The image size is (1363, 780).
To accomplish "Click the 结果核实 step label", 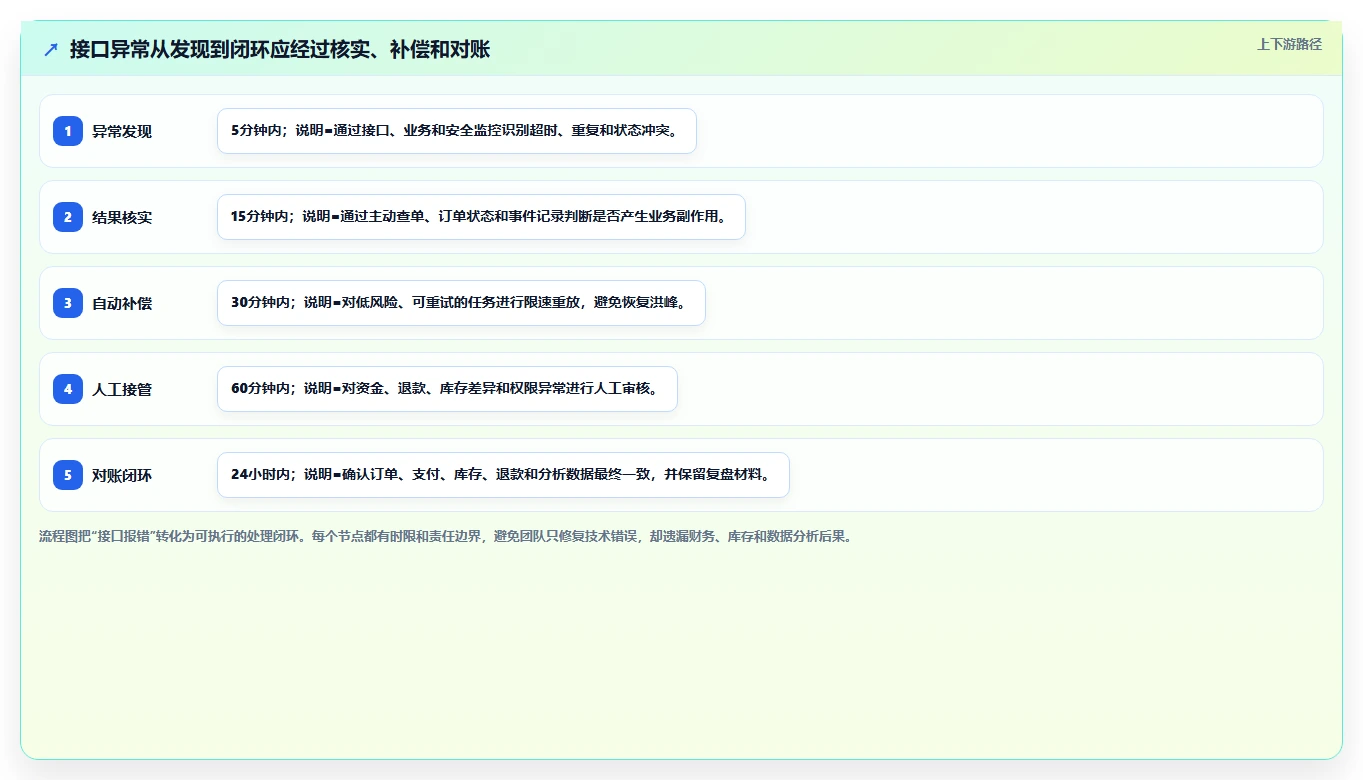I will (x=122, y=217).
